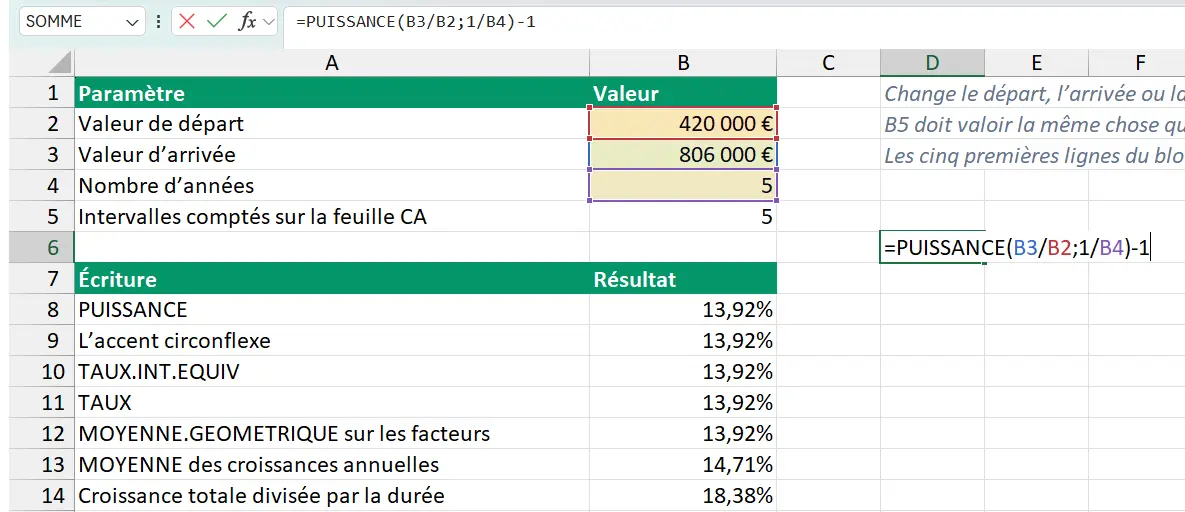The image size is (1185, 512).
Task: Expand the function list arrow beside fx
Action: (x=269, y=21)
